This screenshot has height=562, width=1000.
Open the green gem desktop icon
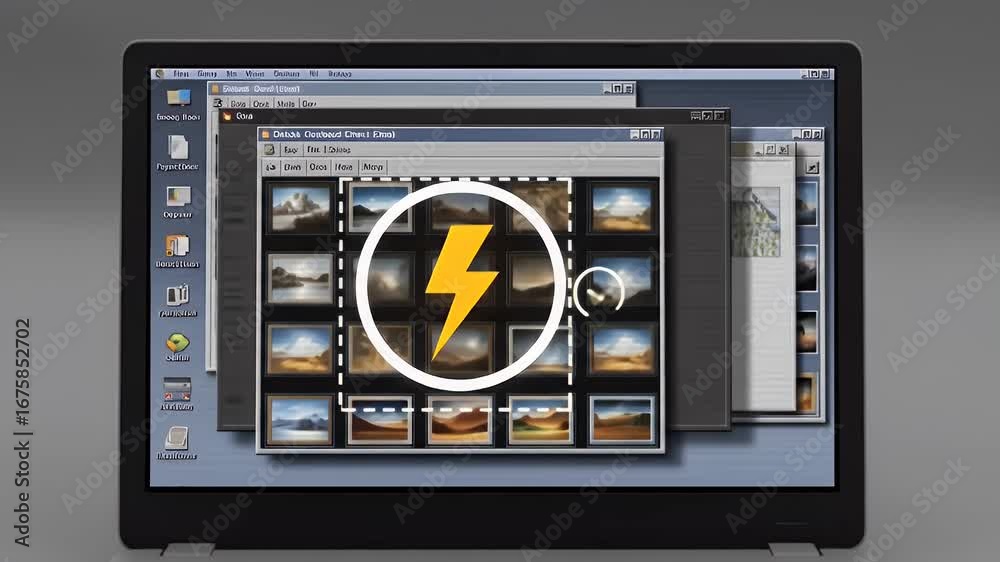pyautogui.click(x=177, y=343)
